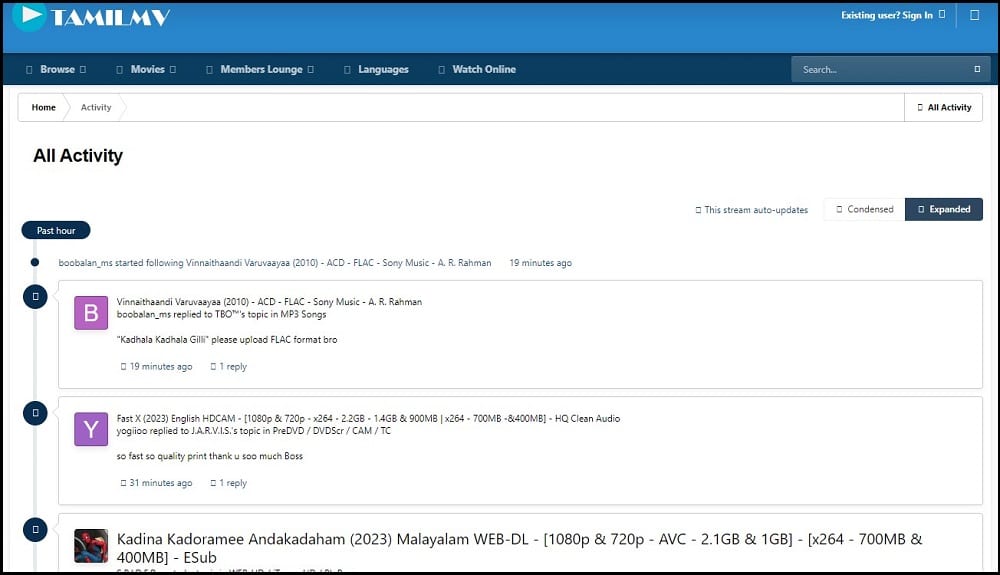This screenshot has width=1000, height=575.
Task: Open boobalan_ms replied to TBO's topic line
Action: coord(221,314)
